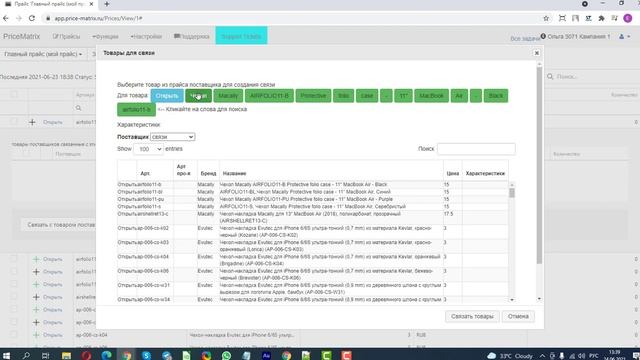Open the ap-006-cs-k02 row 'Открыть' link
640x360 pixels.
tap(127, 228)
